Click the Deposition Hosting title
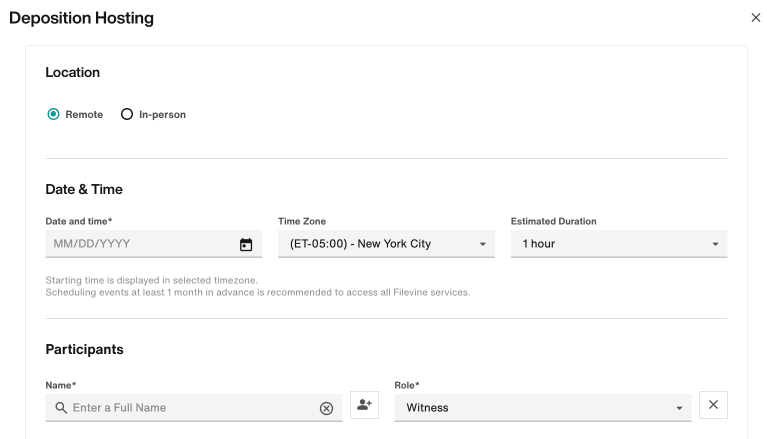This screenshot has width=767, height=439. click(81, 18)
